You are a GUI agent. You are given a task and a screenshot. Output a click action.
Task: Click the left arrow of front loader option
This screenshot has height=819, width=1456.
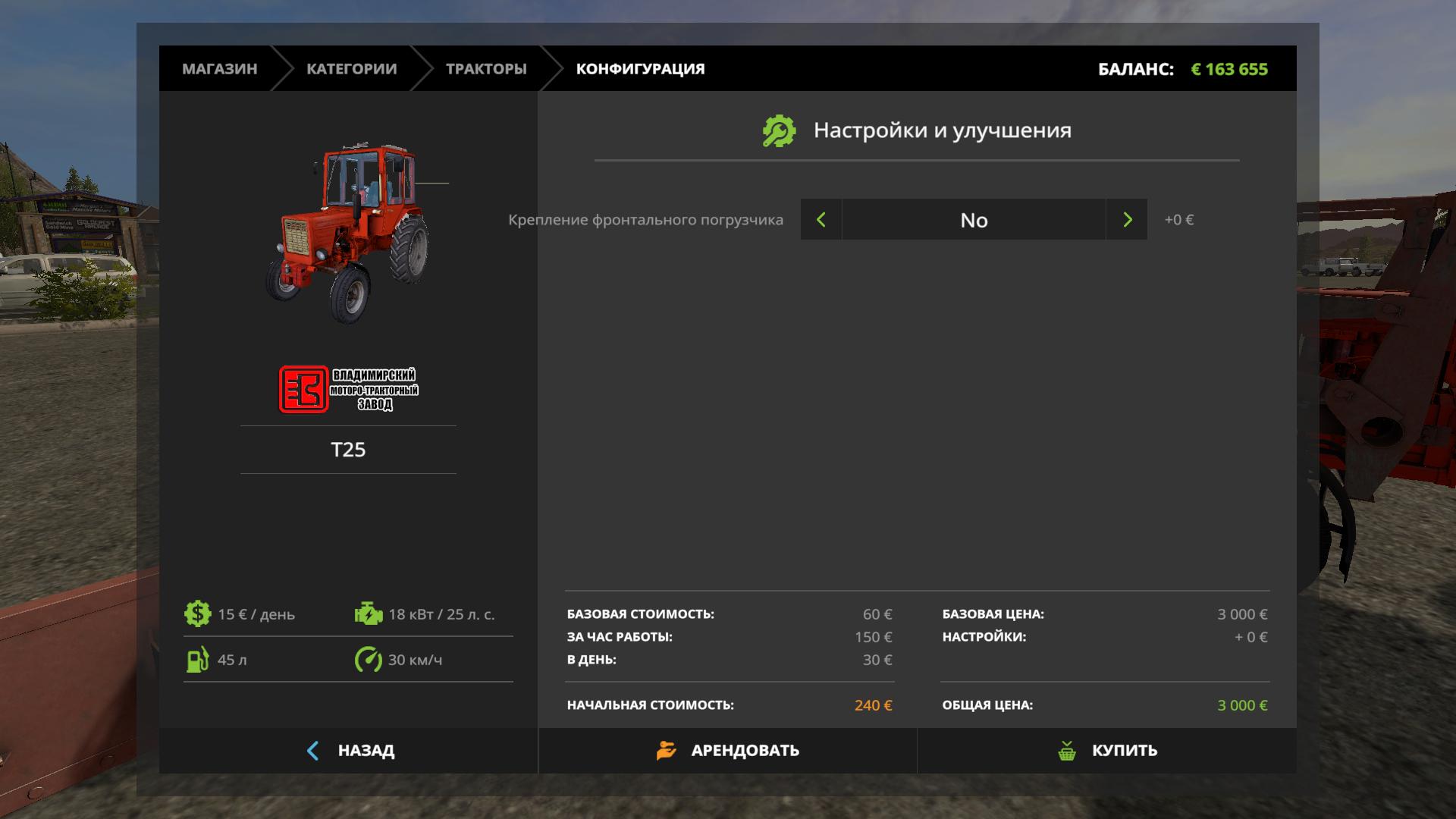click(x=821, y=220)
